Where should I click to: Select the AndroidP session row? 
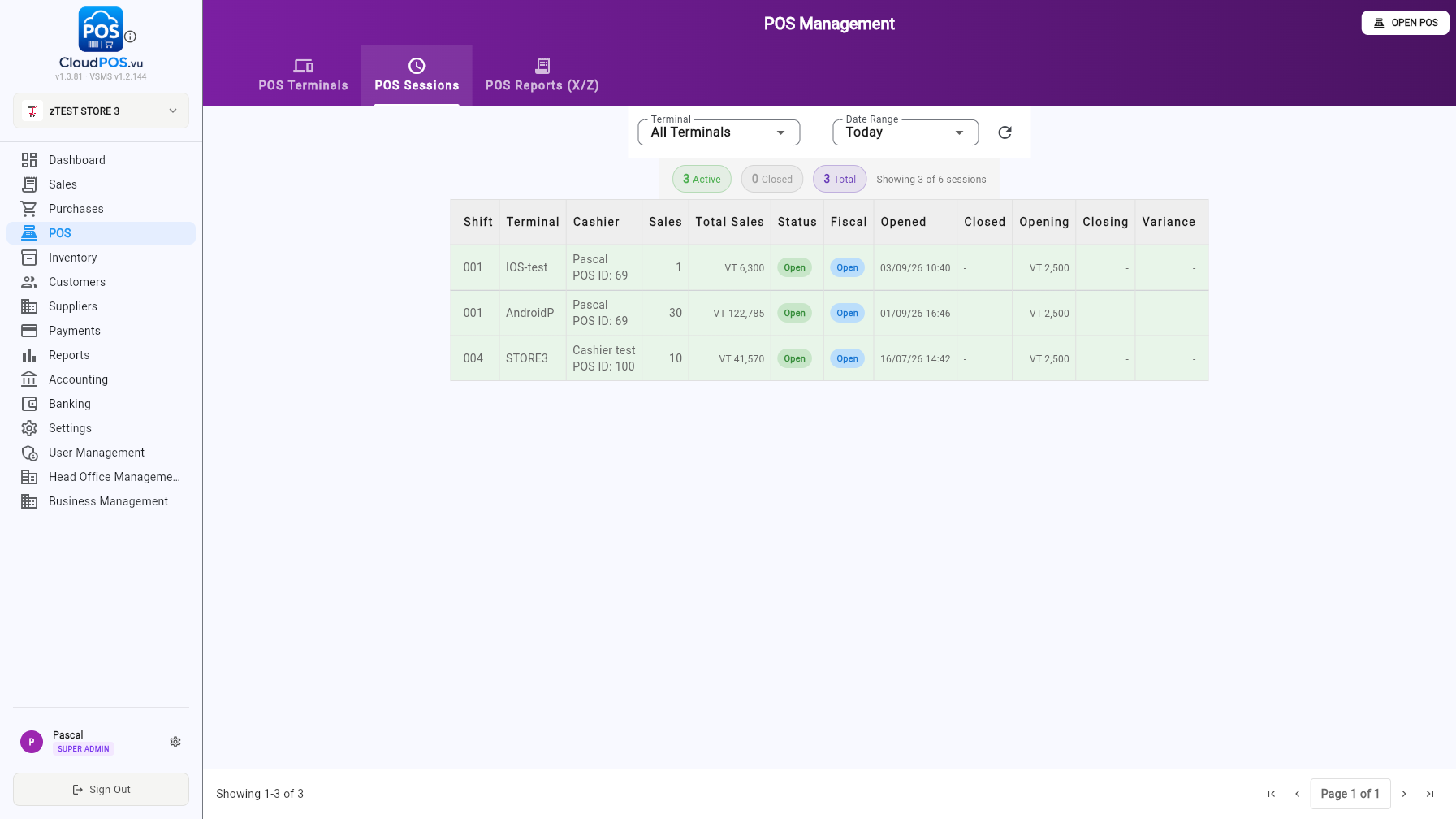(x=829, y=313)
